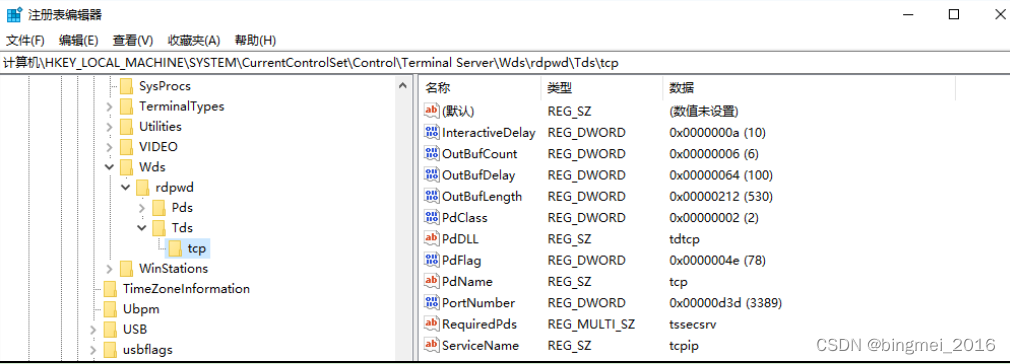Open the 文件(F) menu

coord(25,40)
